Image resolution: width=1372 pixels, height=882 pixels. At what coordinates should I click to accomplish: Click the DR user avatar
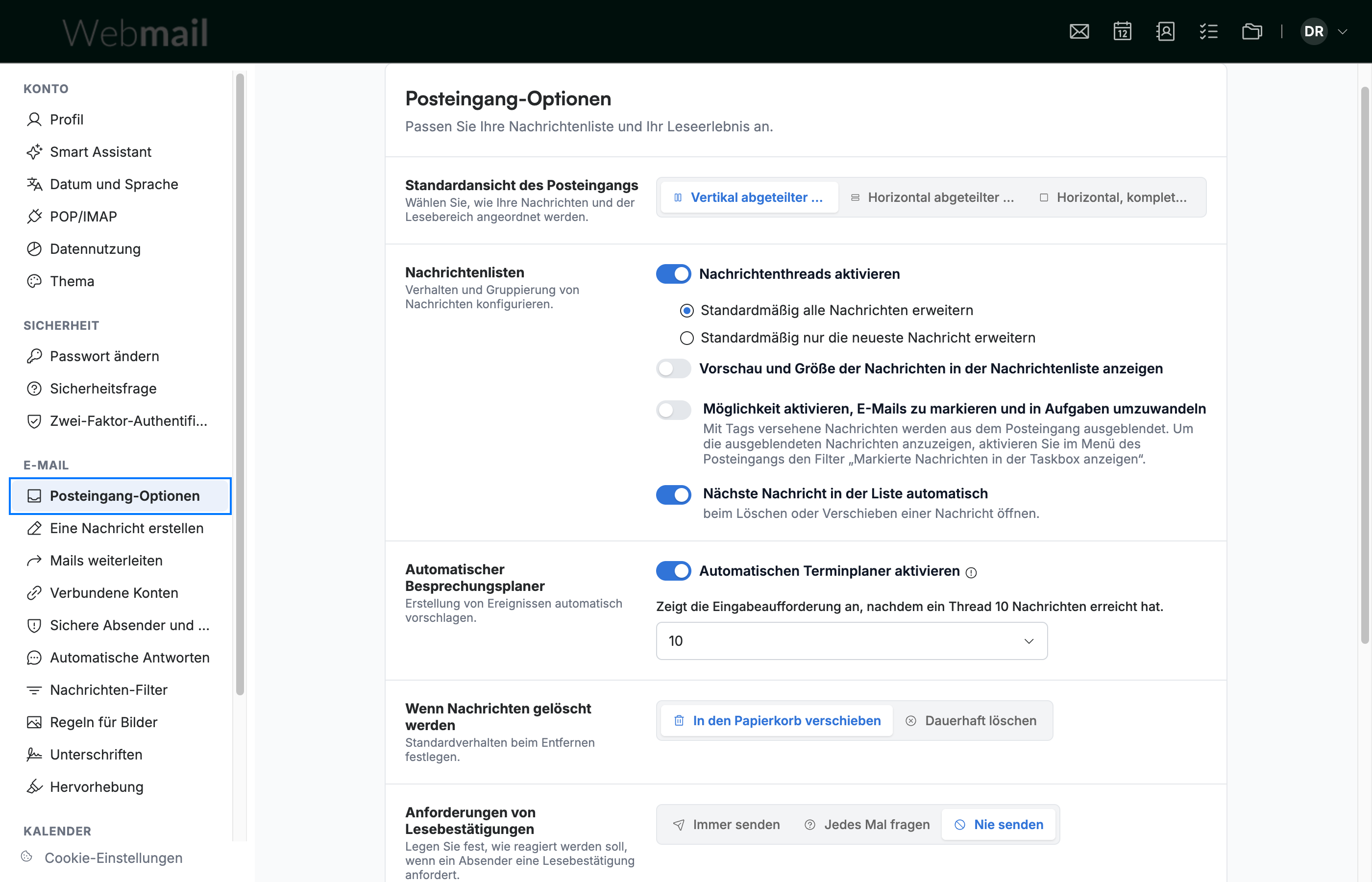1314,31
